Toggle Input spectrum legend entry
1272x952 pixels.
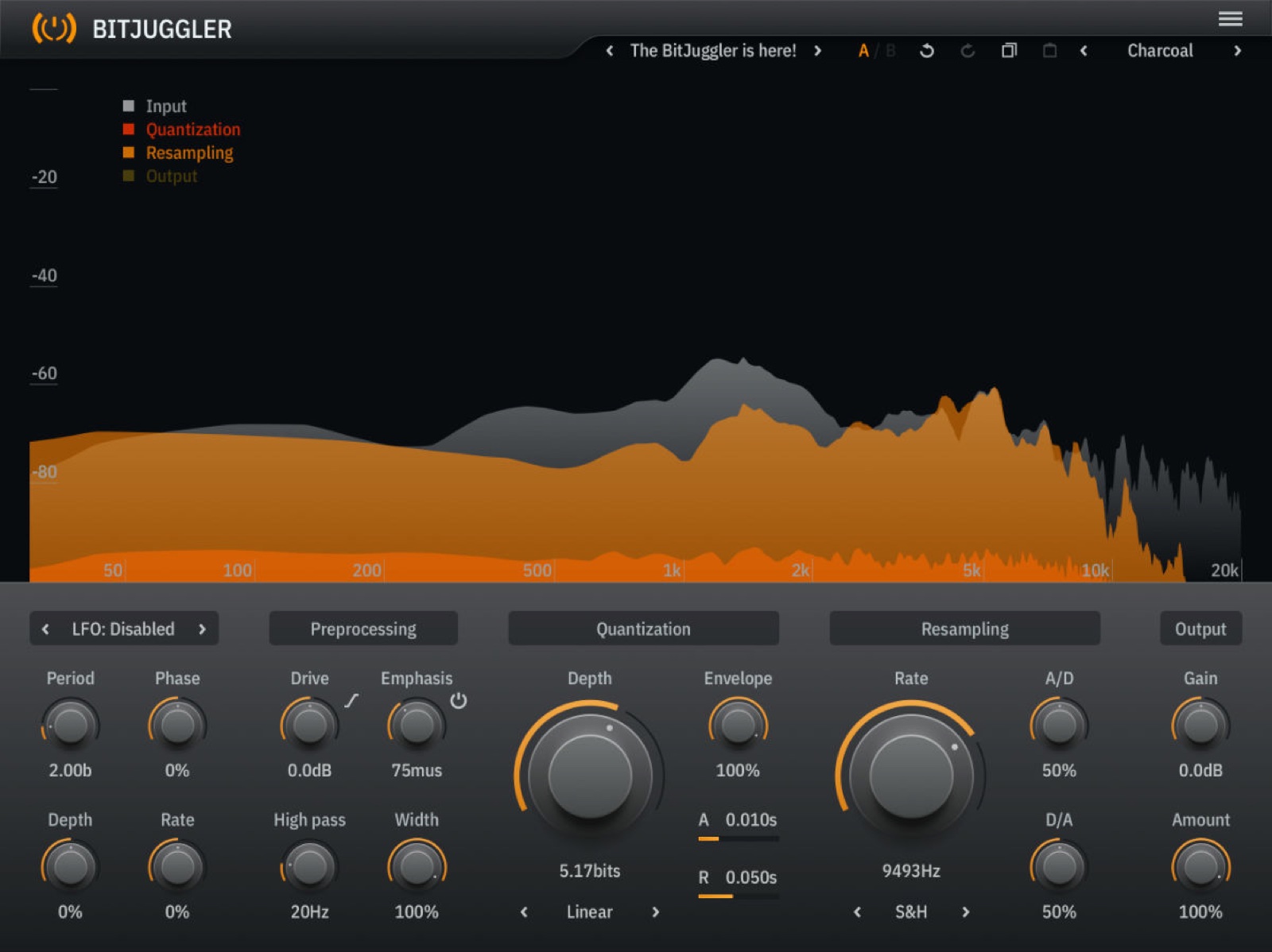tap(155, 106)
